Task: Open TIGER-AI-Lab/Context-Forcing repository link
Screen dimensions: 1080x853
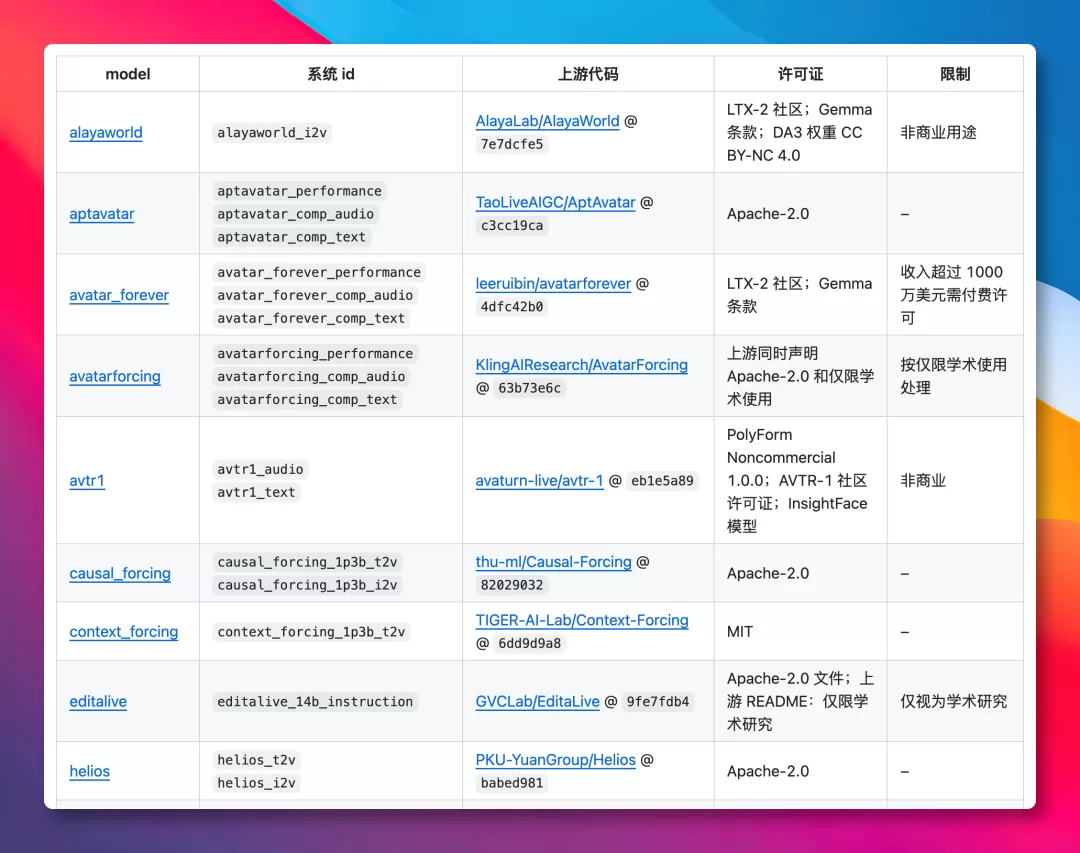Action: (x=582, y=620)
